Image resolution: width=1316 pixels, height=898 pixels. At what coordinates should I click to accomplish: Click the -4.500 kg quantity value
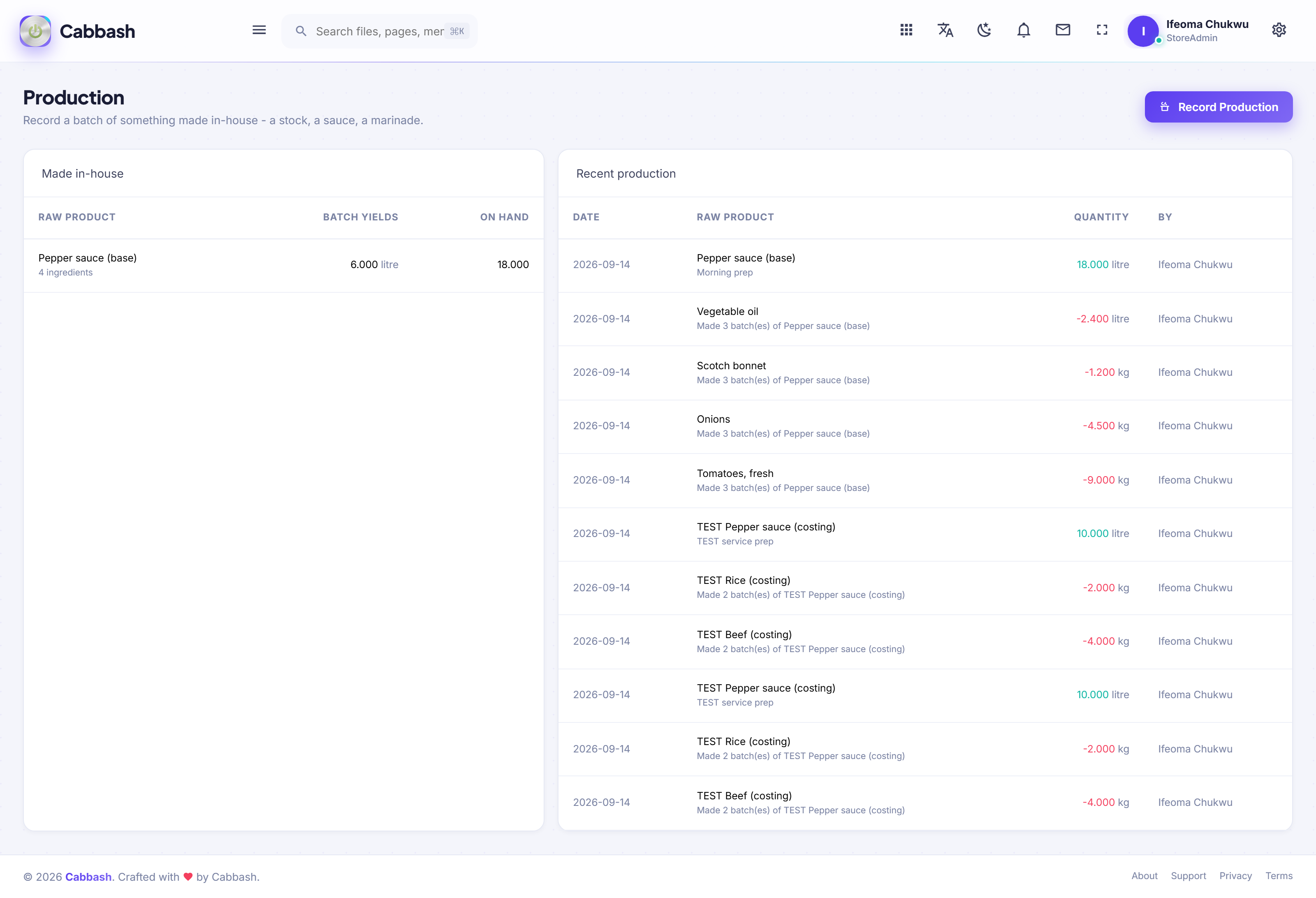[x=1105, y=426]
